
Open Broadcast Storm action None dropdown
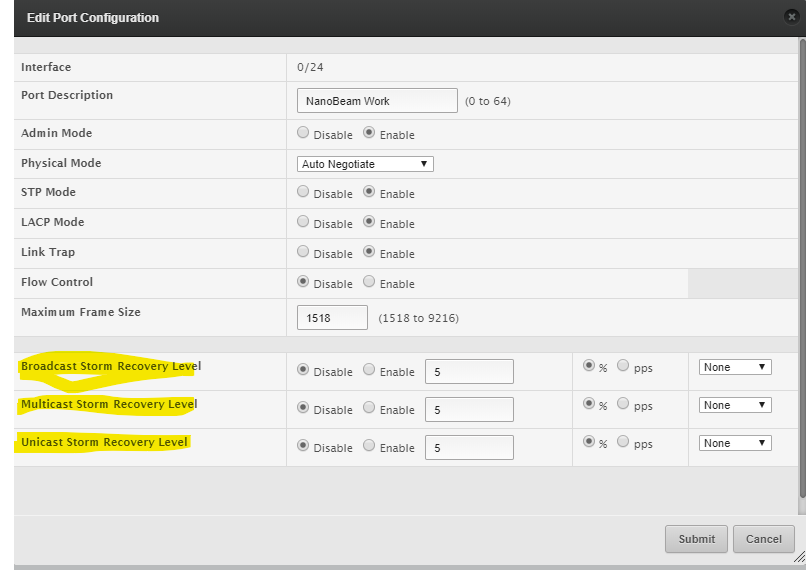click(735, 367)
